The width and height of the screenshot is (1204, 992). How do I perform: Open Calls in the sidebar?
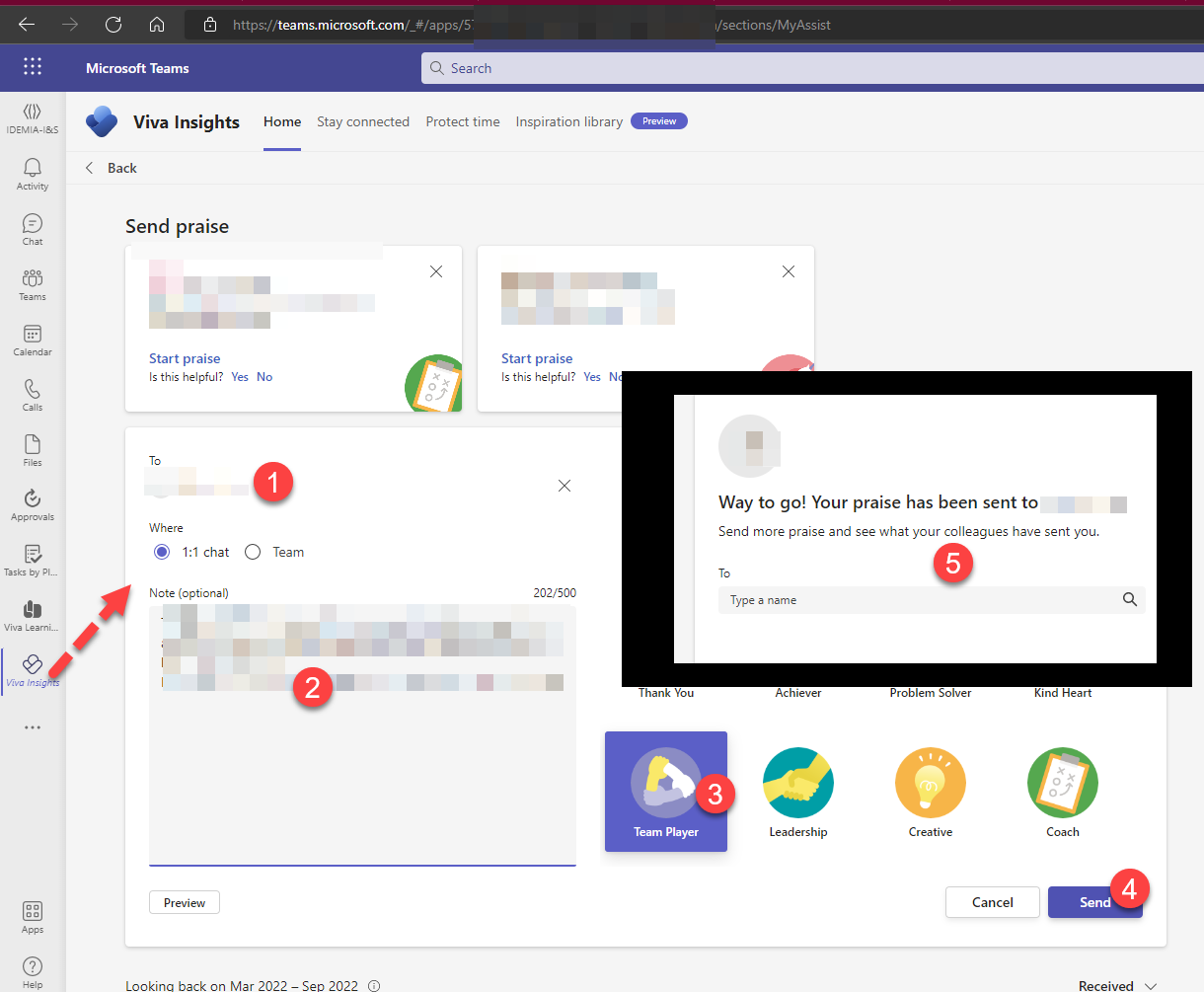[33, 396]
